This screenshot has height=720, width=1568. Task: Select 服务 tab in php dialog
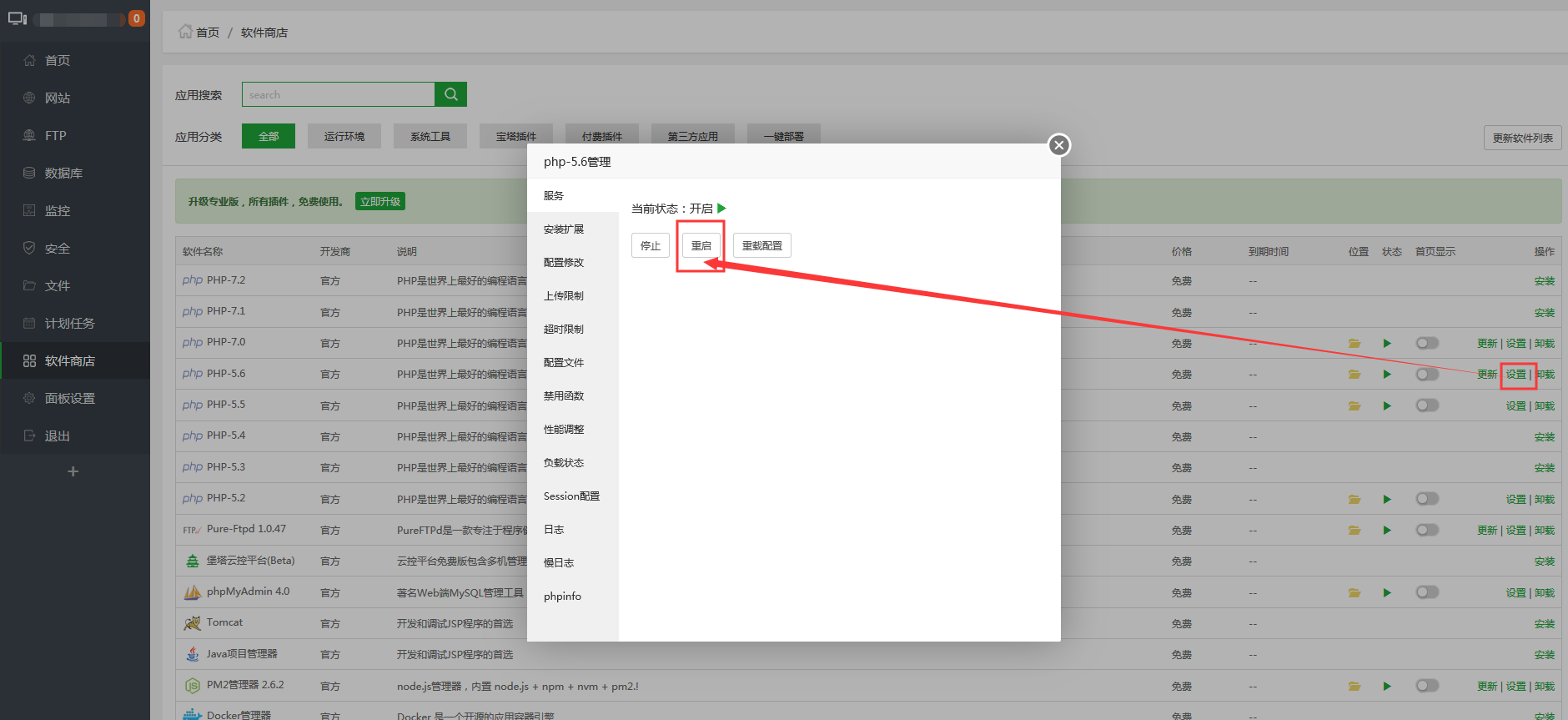point(573,195)
